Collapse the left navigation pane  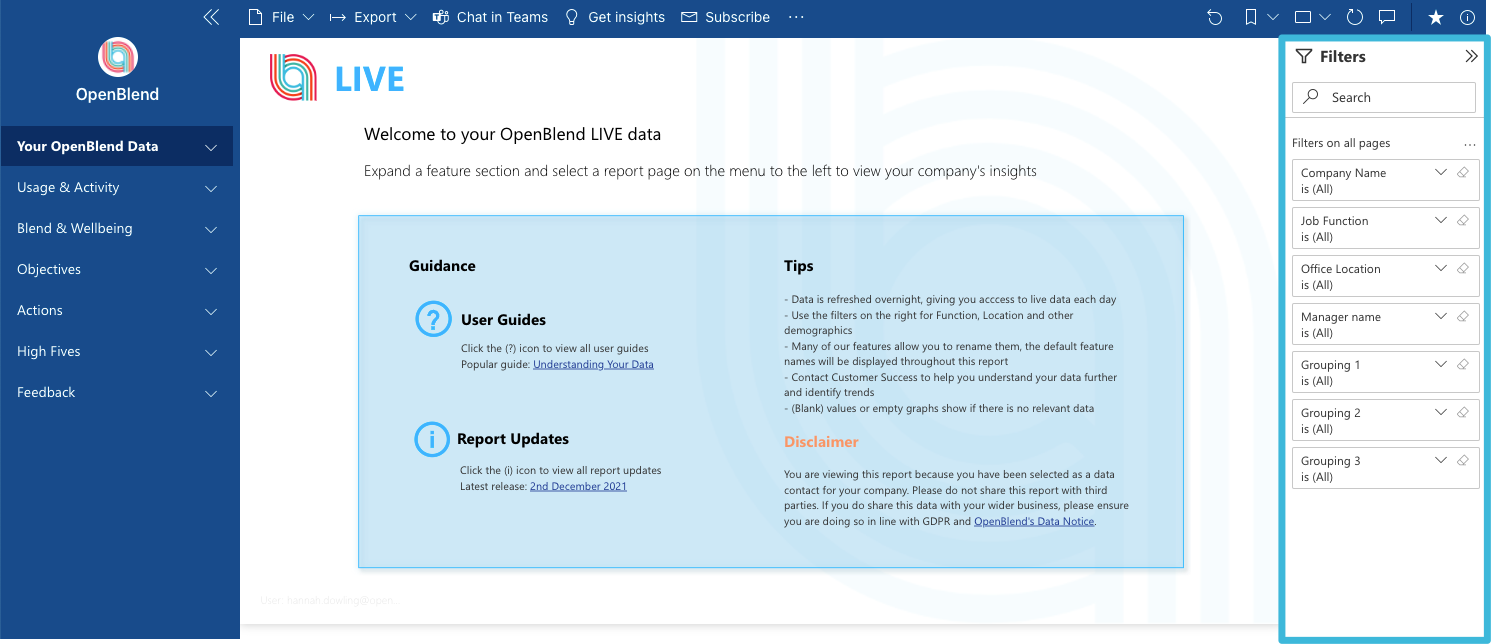click(211, 17)
